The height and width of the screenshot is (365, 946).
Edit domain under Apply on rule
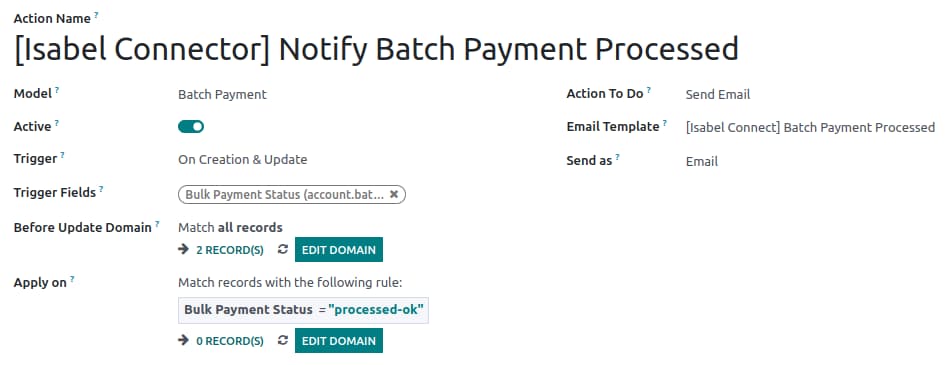point(338,341)
